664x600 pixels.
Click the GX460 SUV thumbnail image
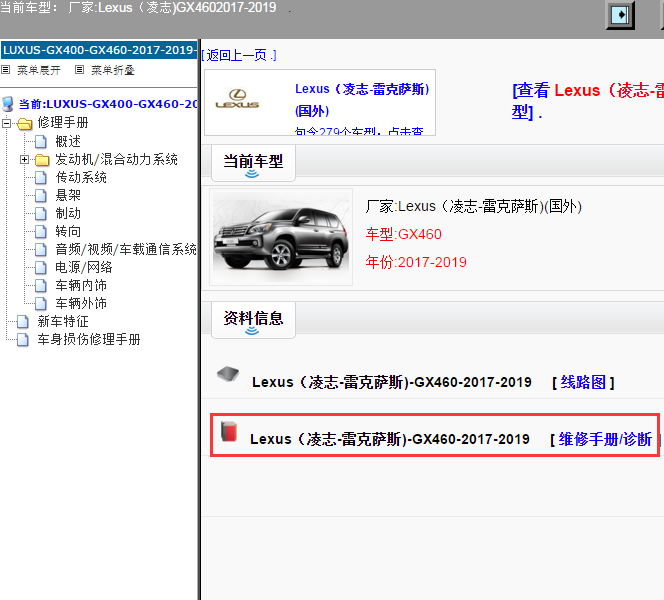coord(281,237)
